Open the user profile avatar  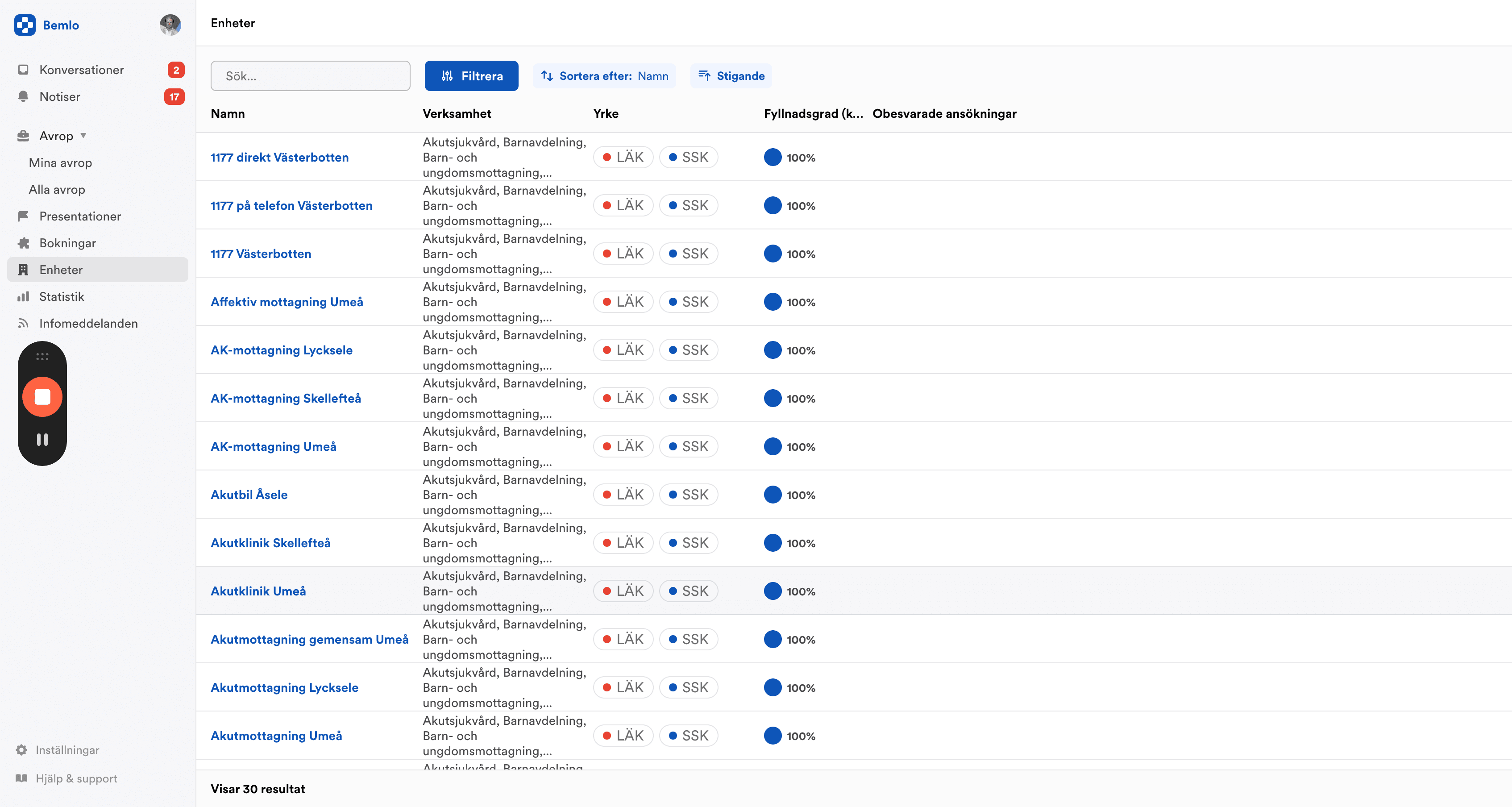click(x=170, y=25)
